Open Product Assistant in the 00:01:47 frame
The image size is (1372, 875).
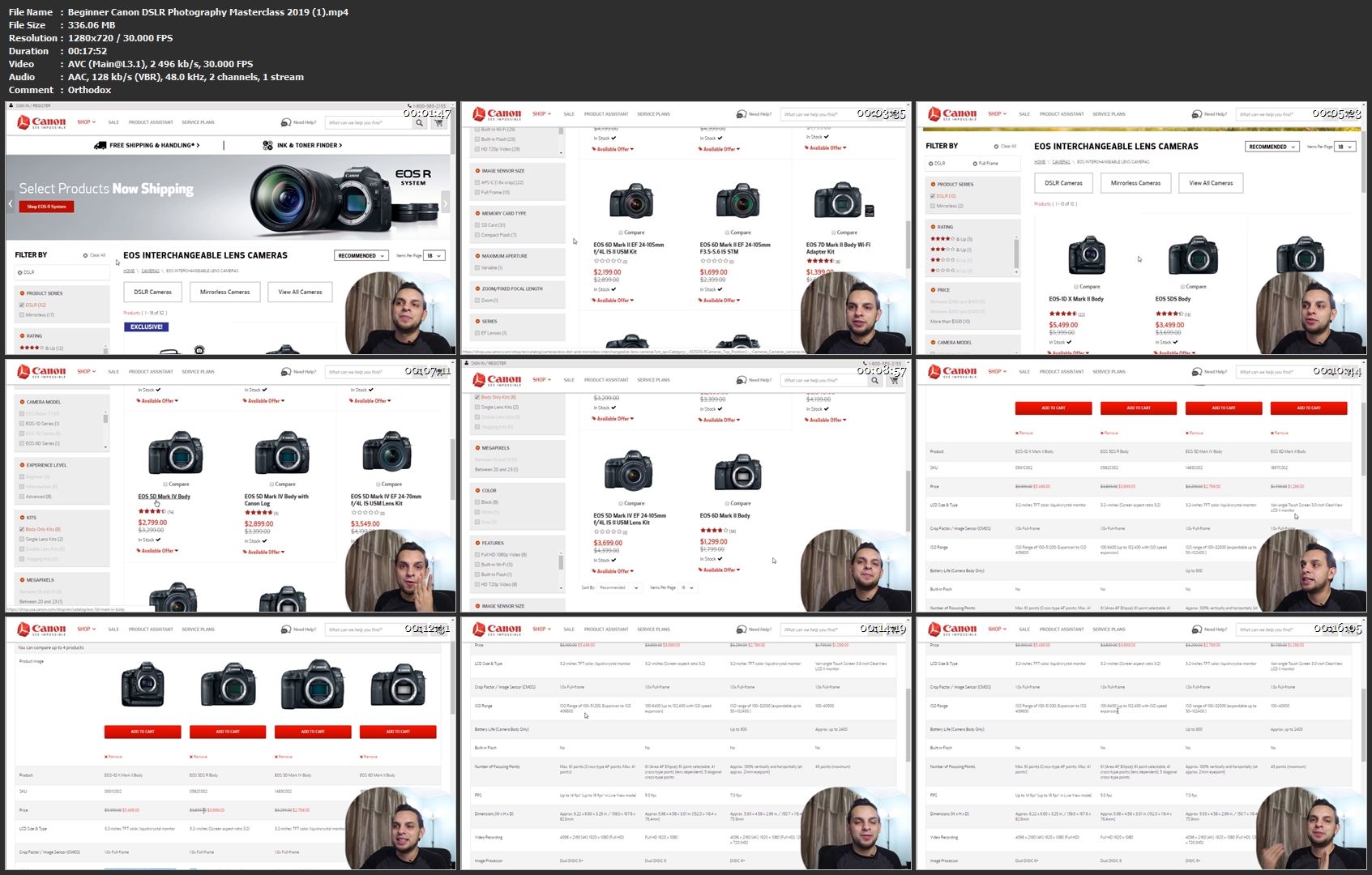point(151,122)
